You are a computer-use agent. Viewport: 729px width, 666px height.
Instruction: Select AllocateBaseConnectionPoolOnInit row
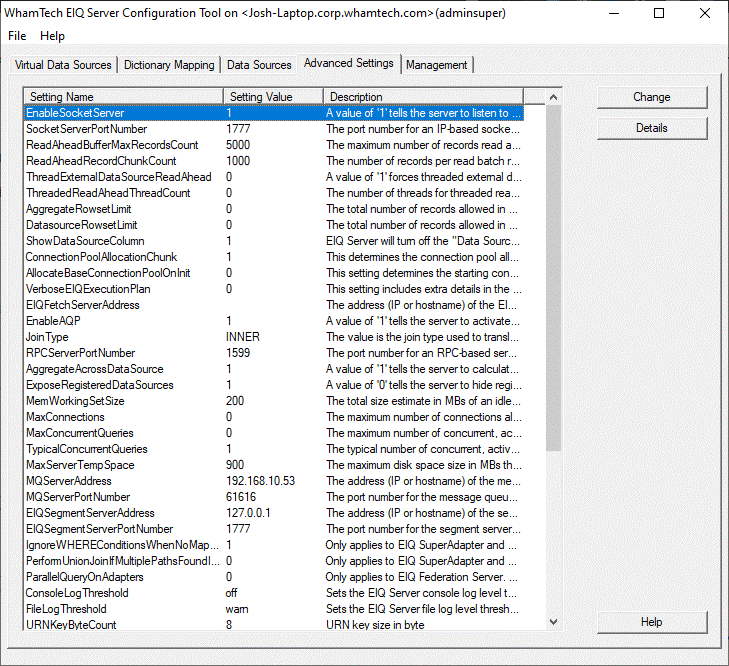tap(274, 273)
